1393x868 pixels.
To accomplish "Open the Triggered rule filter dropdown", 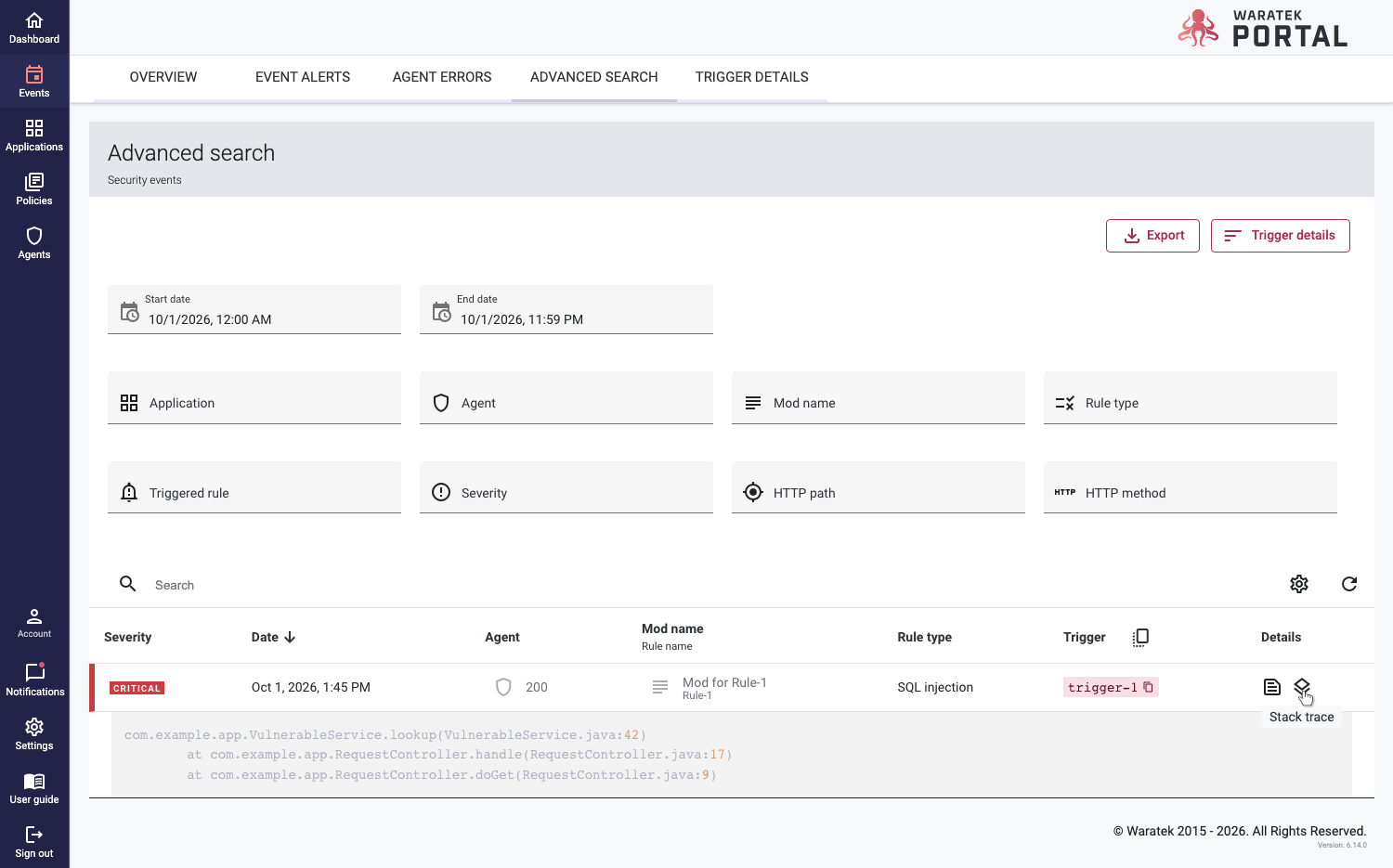I will 254,487.
